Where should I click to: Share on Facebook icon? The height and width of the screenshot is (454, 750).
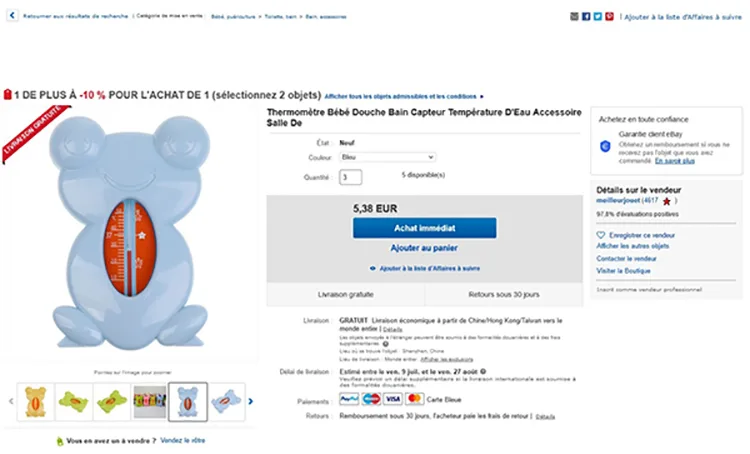[x=586, y=17]
